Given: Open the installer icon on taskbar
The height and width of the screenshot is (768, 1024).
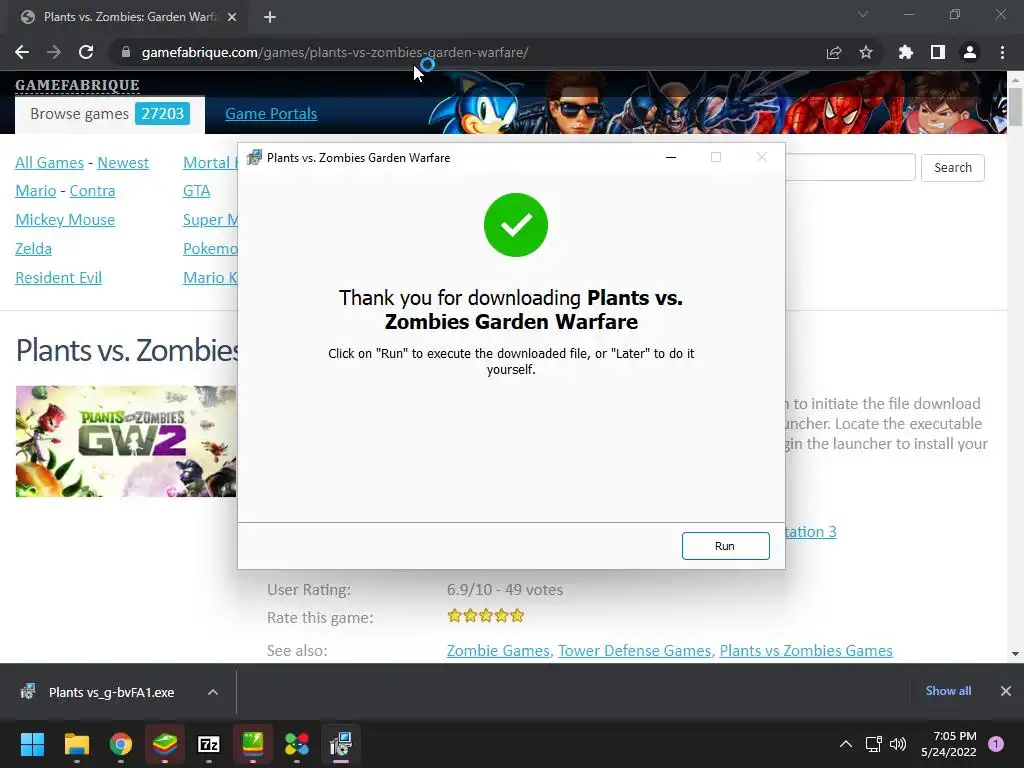Looking at the screenshot, I should [x=341, y=744].
